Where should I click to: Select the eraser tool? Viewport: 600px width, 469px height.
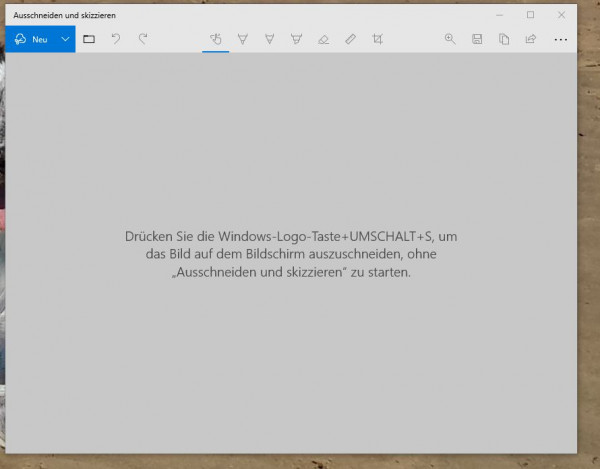click(x=323, y=39)
